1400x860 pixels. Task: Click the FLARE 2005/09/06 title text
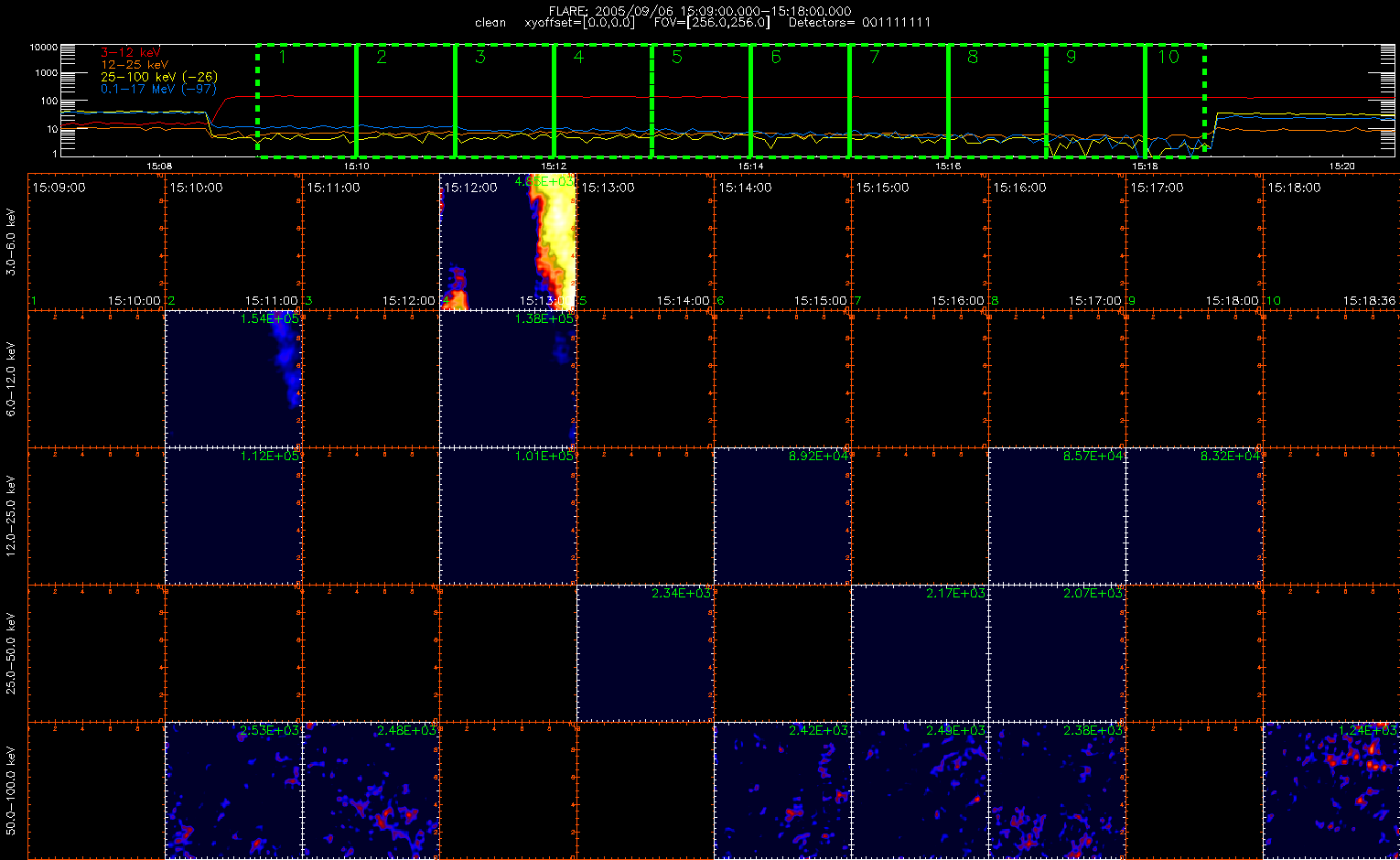pos(700,11)
